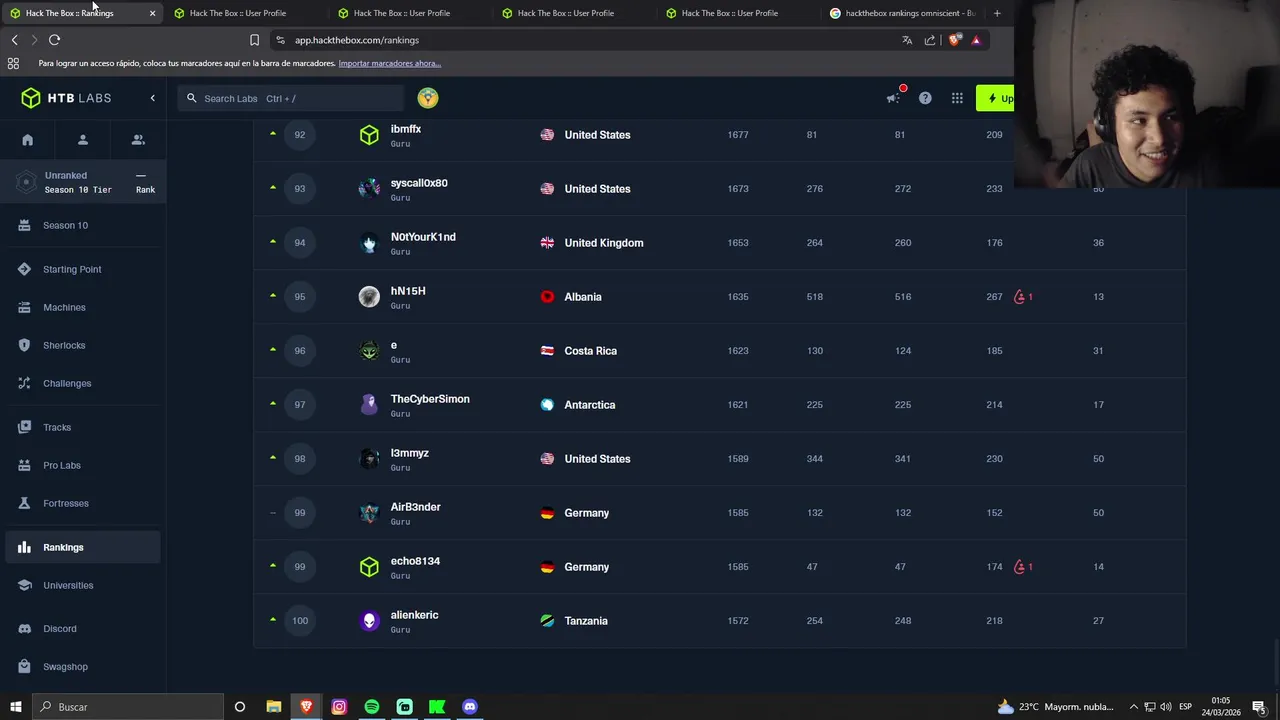Click the Windows Start button
Viewport: 1280px width, 720px height.
pyautogui.click(x=16, y=707)
